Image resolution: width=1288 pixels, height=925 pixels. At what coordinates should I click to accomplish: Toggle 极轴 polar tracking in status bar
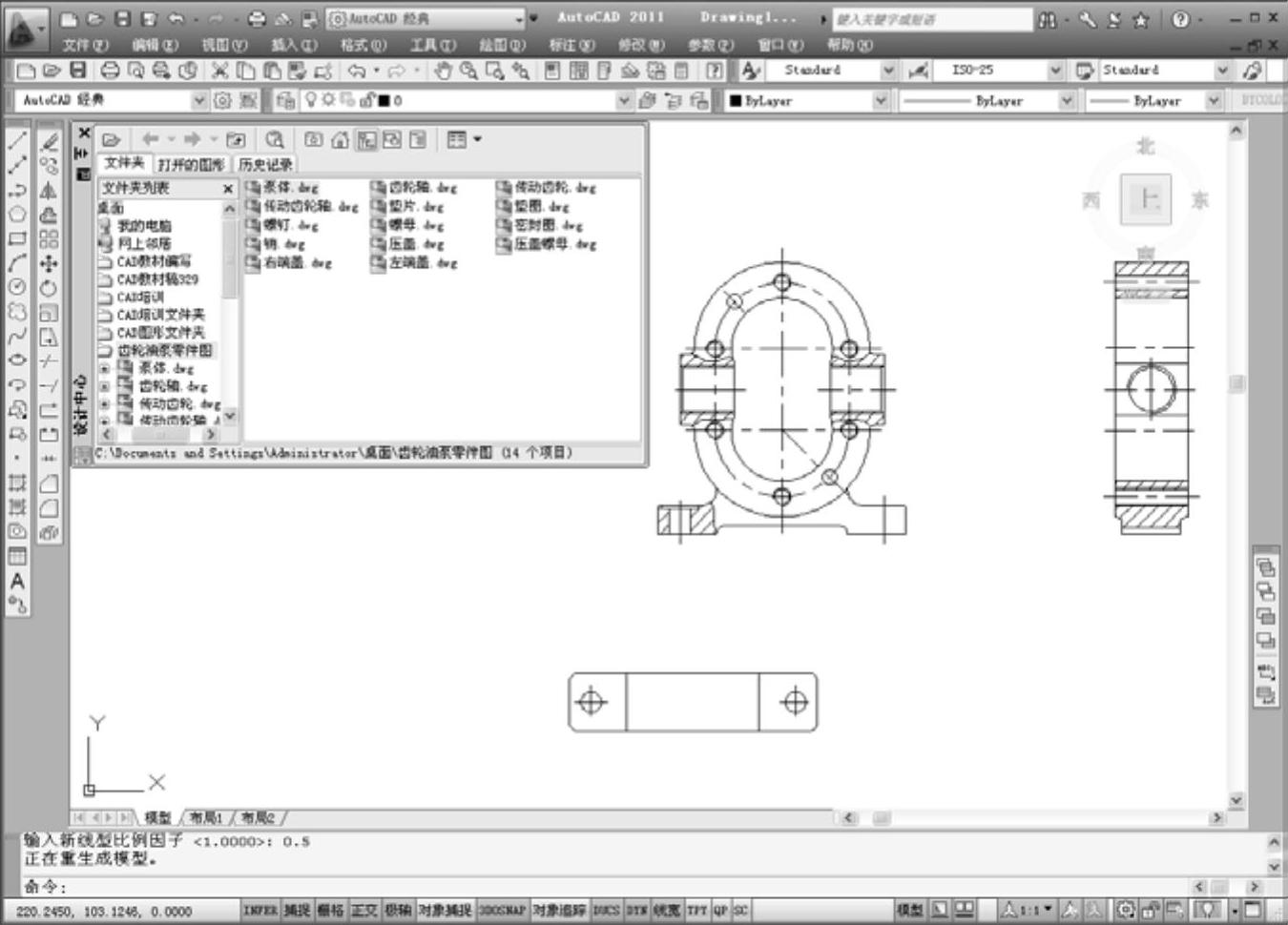tap(397, 911)
